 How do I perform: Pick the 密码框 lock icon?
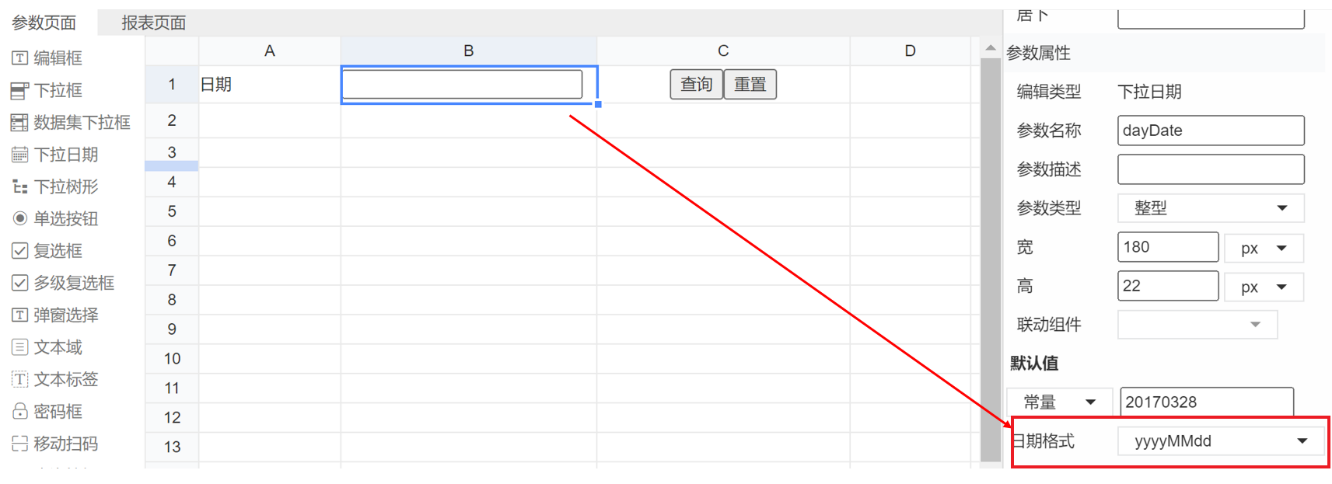19,411
